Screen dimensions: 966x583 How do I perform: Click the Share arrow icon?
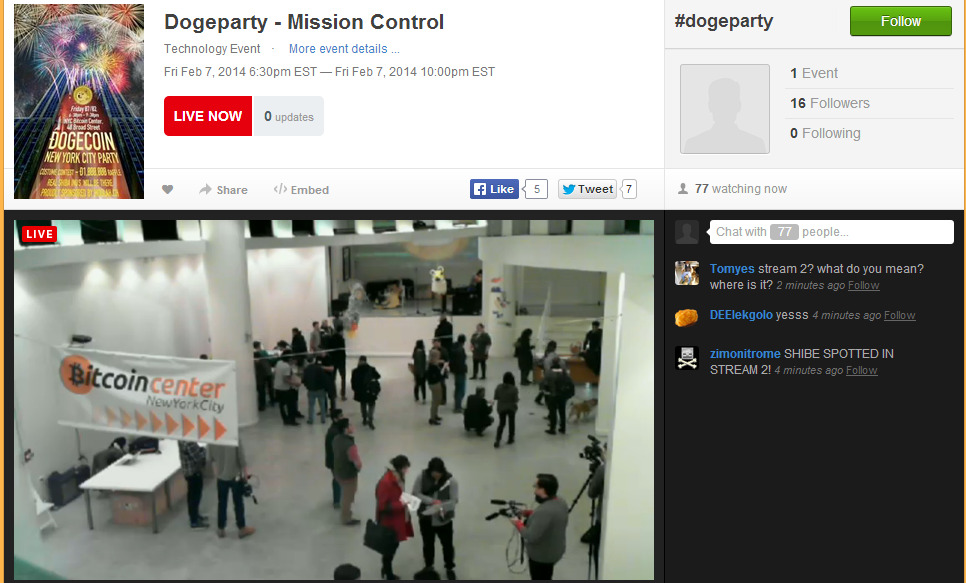(x=205, y=189)
